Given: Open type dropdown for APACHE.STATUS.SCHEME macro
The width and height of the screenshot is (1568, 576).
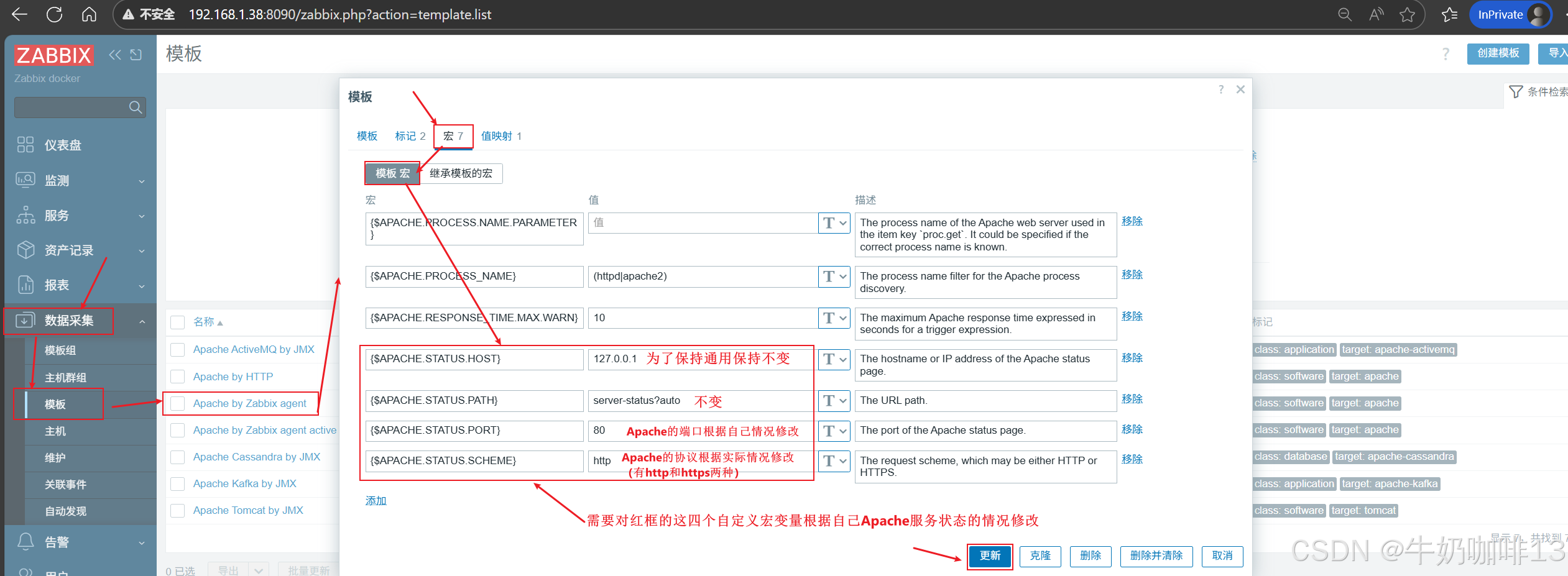Looking at the screenshot, I should click(834, 461).
